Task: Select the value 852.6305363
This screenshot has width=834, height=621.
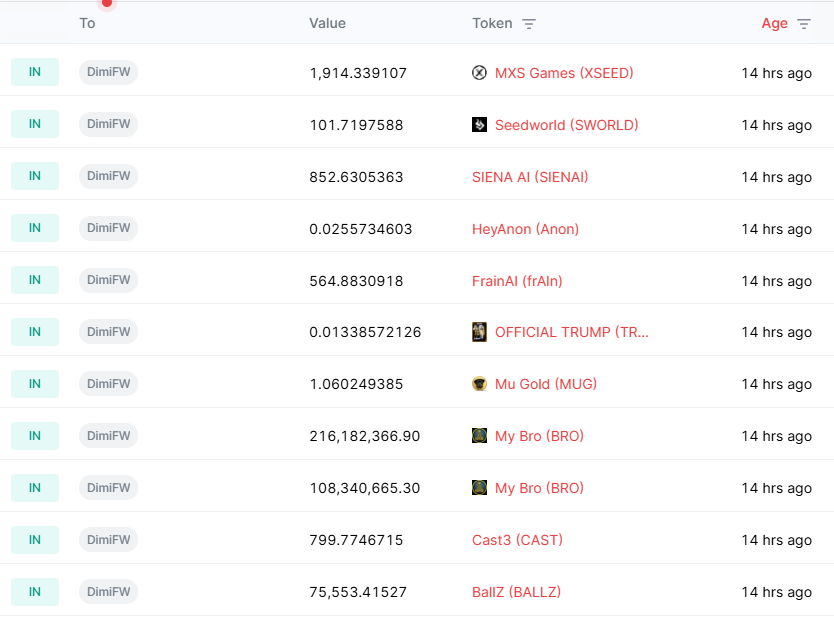Action: tap(356, 177)
